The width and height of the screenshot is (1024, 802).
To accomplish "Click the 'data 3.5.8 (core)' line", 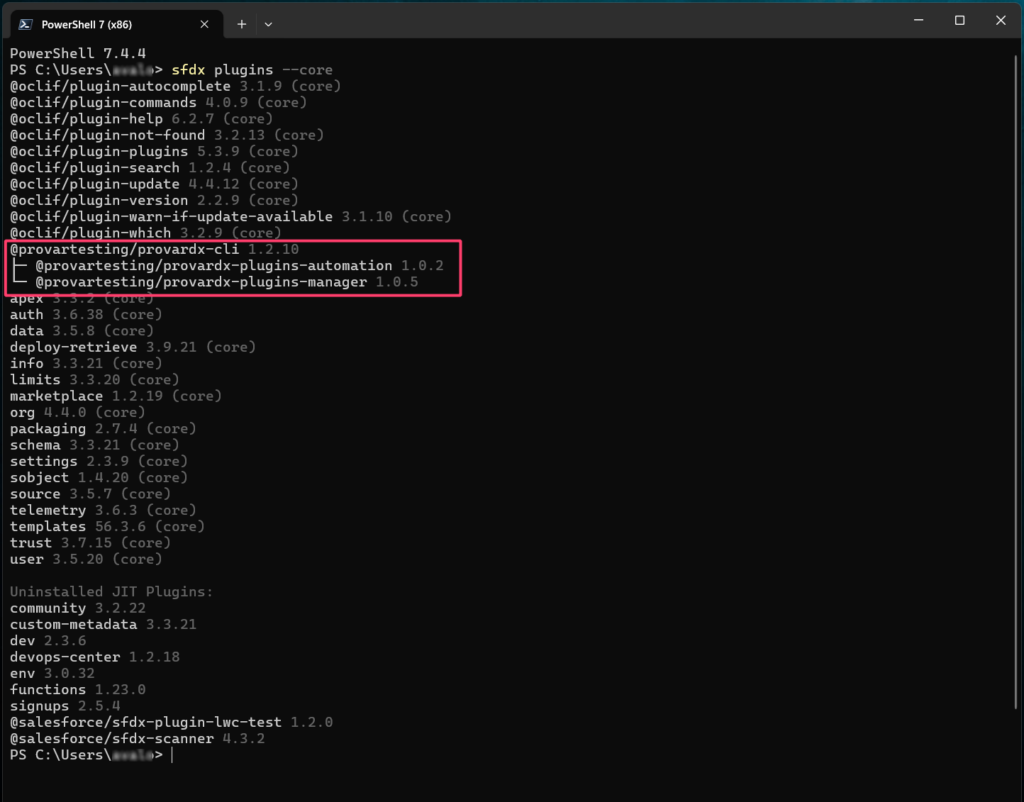I will point(82,331).
